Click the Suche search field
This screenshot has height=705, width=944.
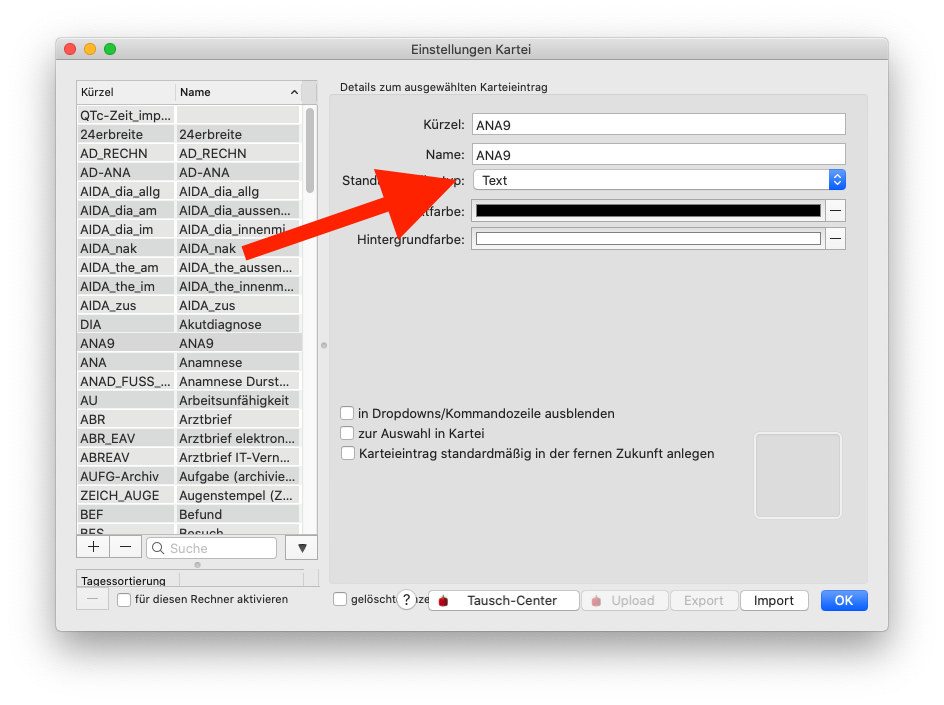(211, 548)
